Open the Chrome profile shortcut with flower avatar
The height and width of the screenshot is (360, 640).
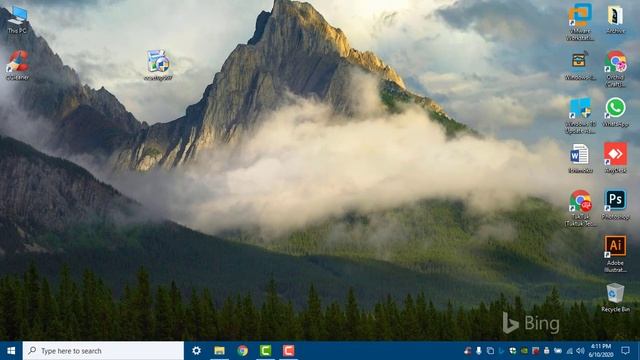[x=615, y=69]
